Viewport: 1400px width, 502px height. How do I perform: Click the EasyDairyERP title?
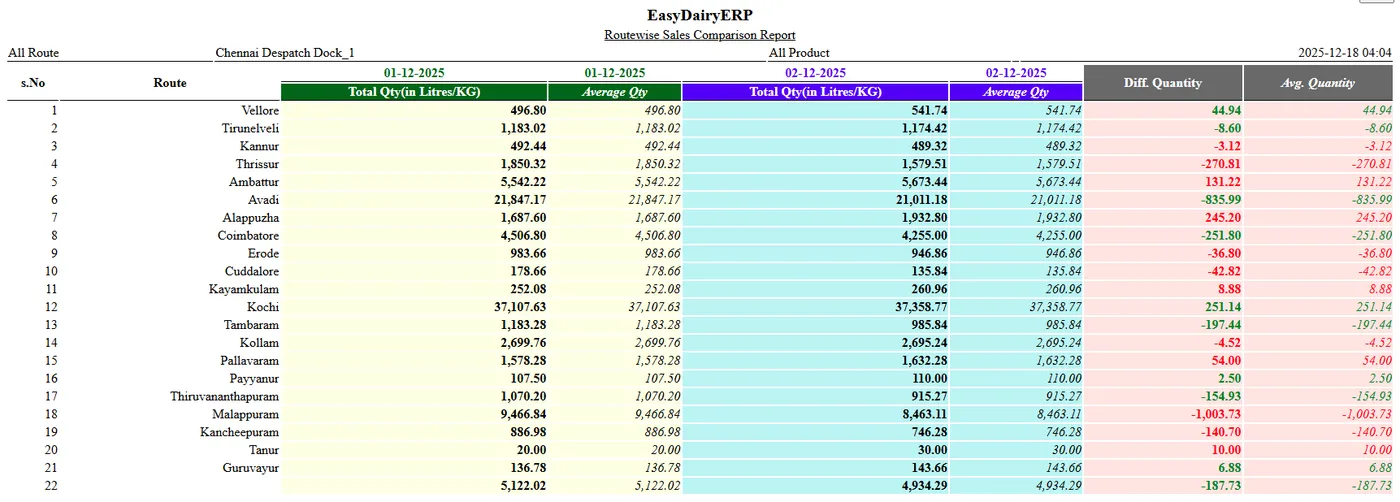[699, 15]
